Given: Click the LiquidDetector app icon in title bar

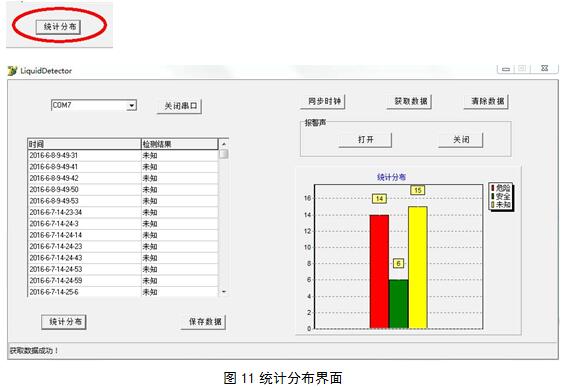Looking at the screenshot, I should coord(13,70).
